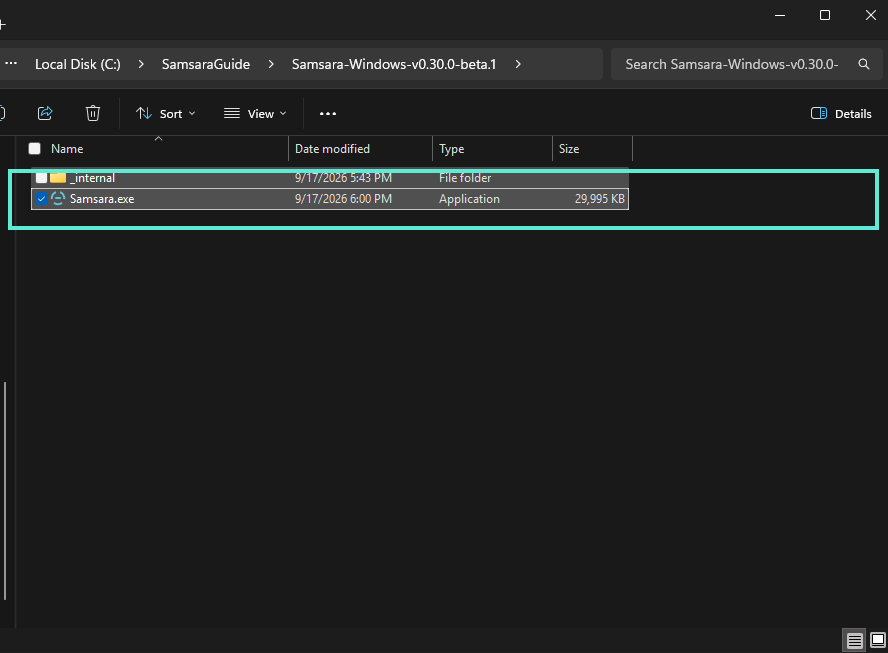This screenshot has width=888, height=653.
Task: Sort by Size column header
Action: tap(569, 149)
